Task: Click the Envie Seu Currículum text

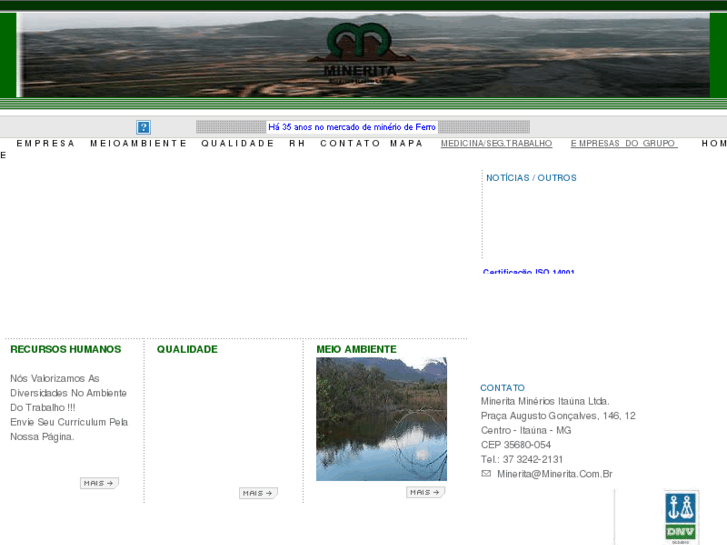Action: pos(69,422)
